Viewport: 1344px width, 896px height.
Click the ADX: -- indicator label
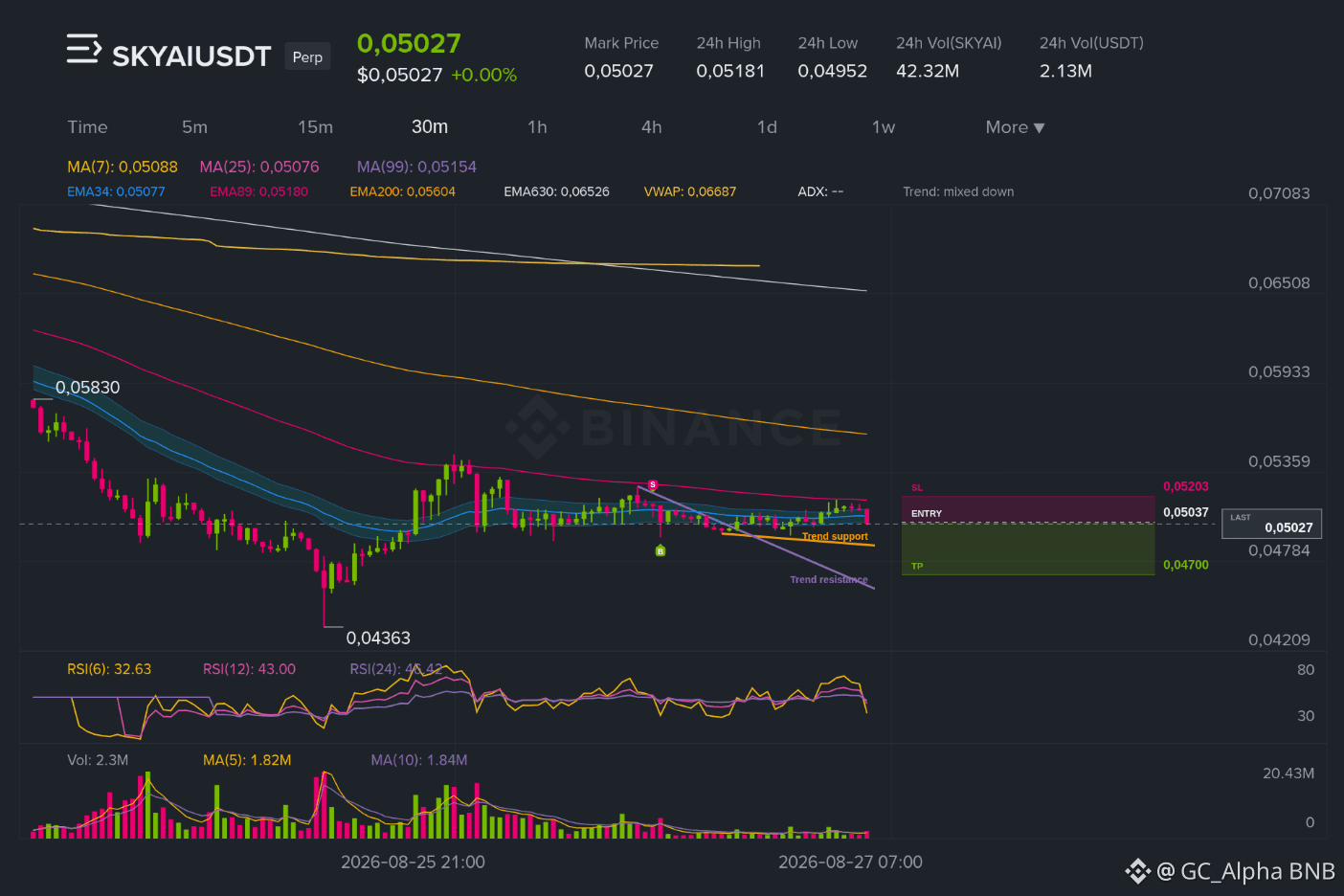click(x=820, y=191)
